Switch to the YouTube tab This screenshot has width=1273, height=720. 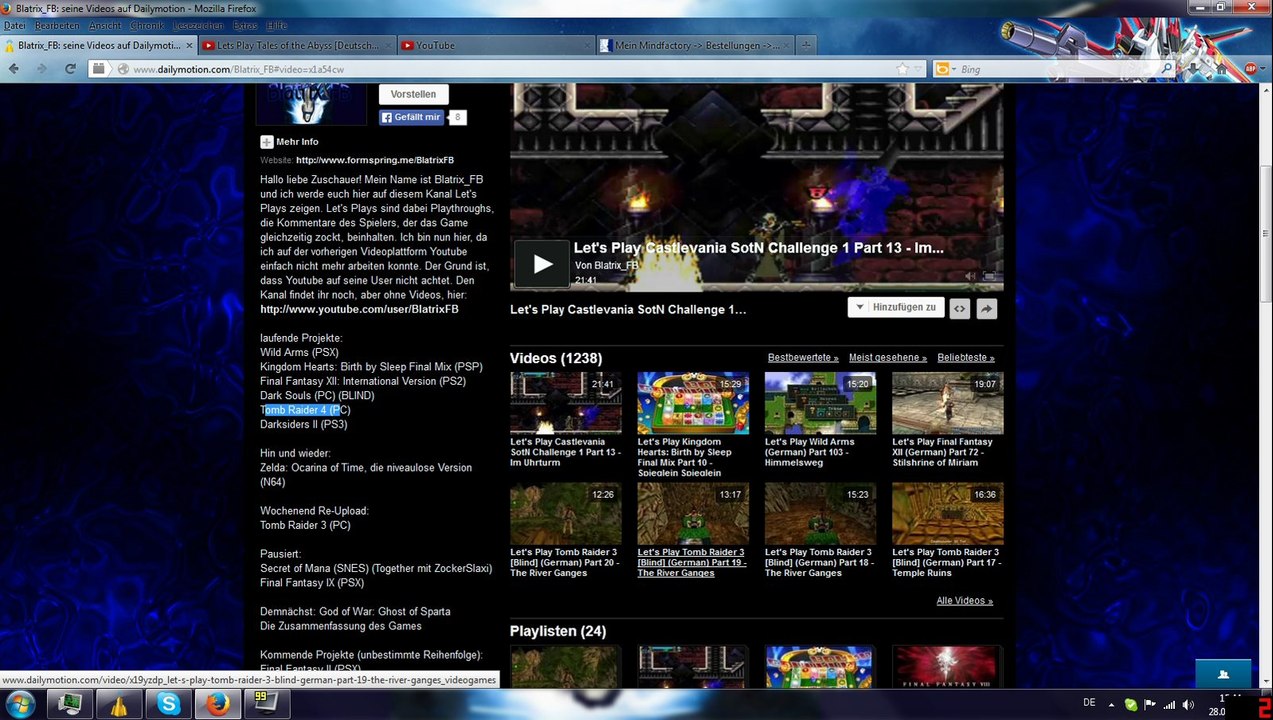point(495,45)
